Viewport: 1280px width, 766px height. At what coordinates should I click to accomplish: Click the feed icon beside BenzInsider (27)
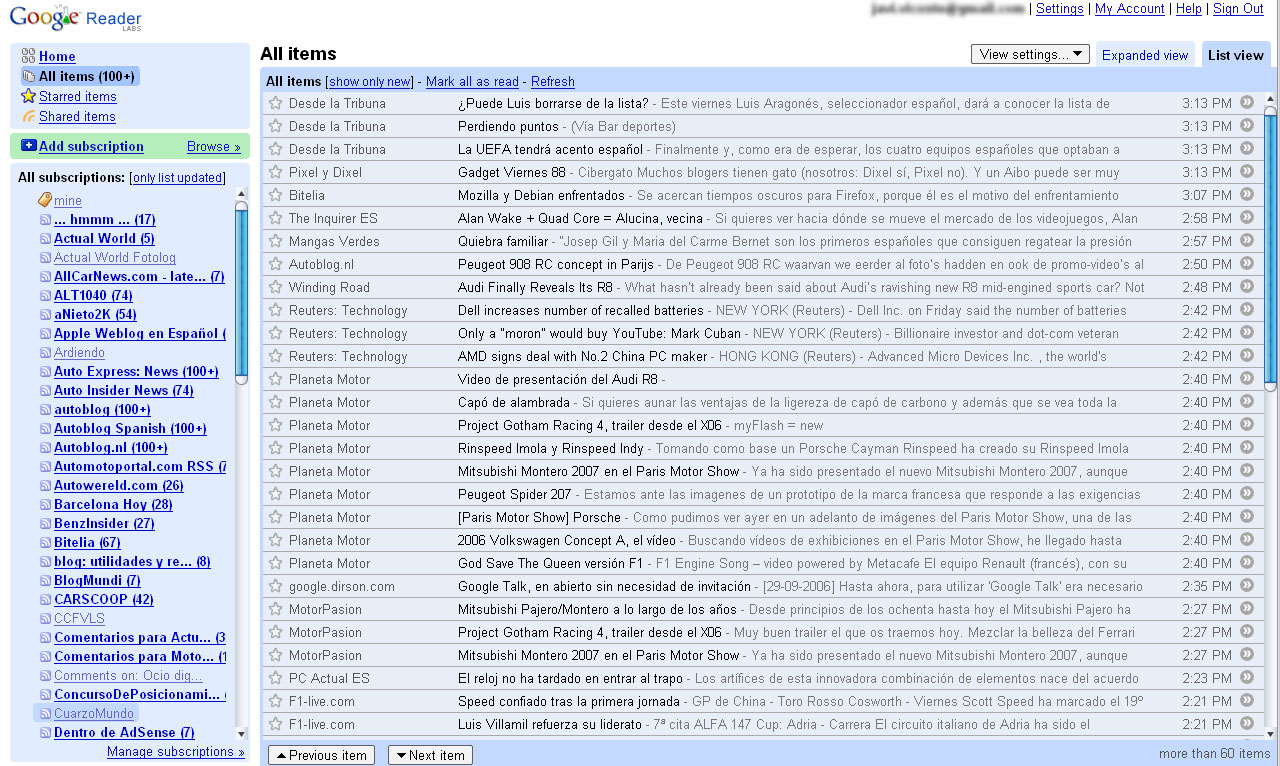45,523
